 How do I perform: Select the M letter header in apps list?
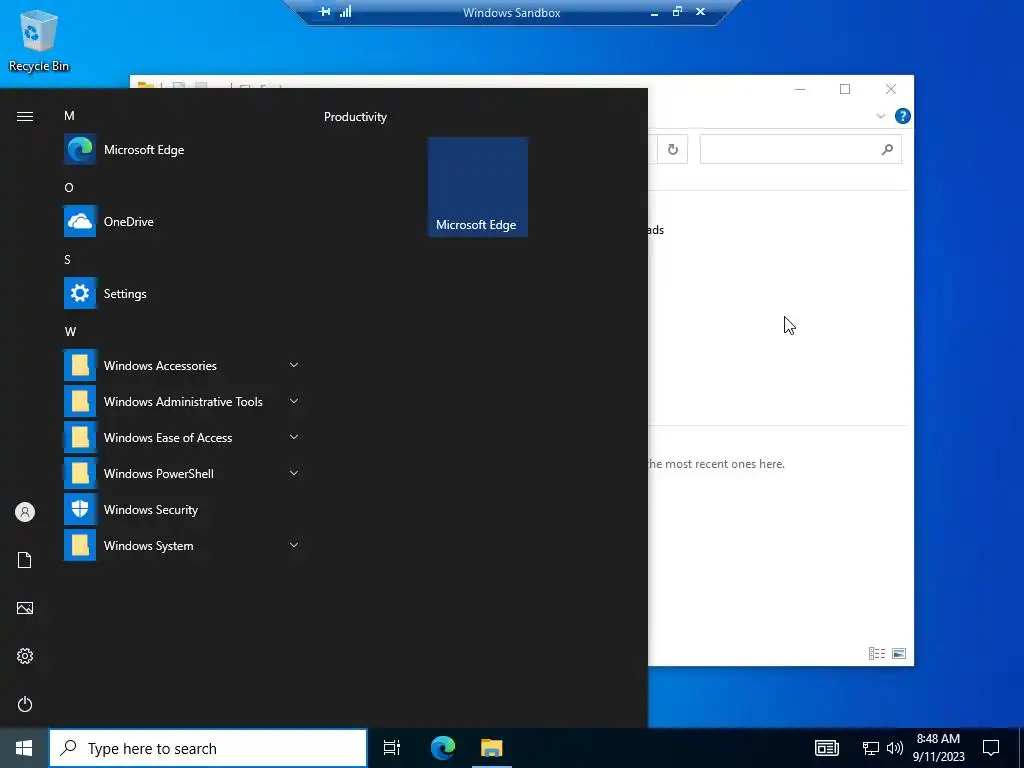point(69,116)
